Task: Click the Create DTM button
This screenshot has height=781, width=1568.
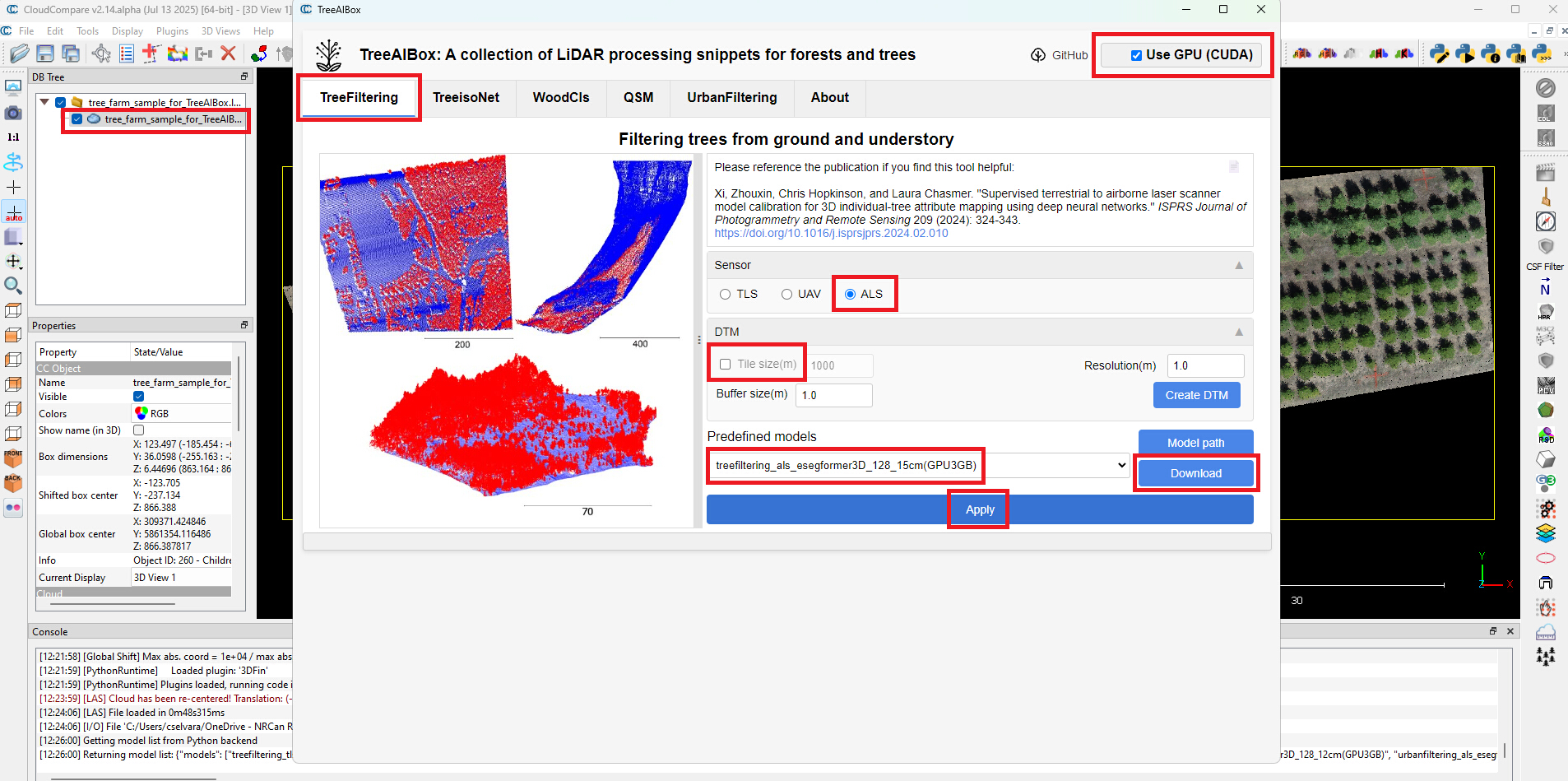Action: 1197,396
